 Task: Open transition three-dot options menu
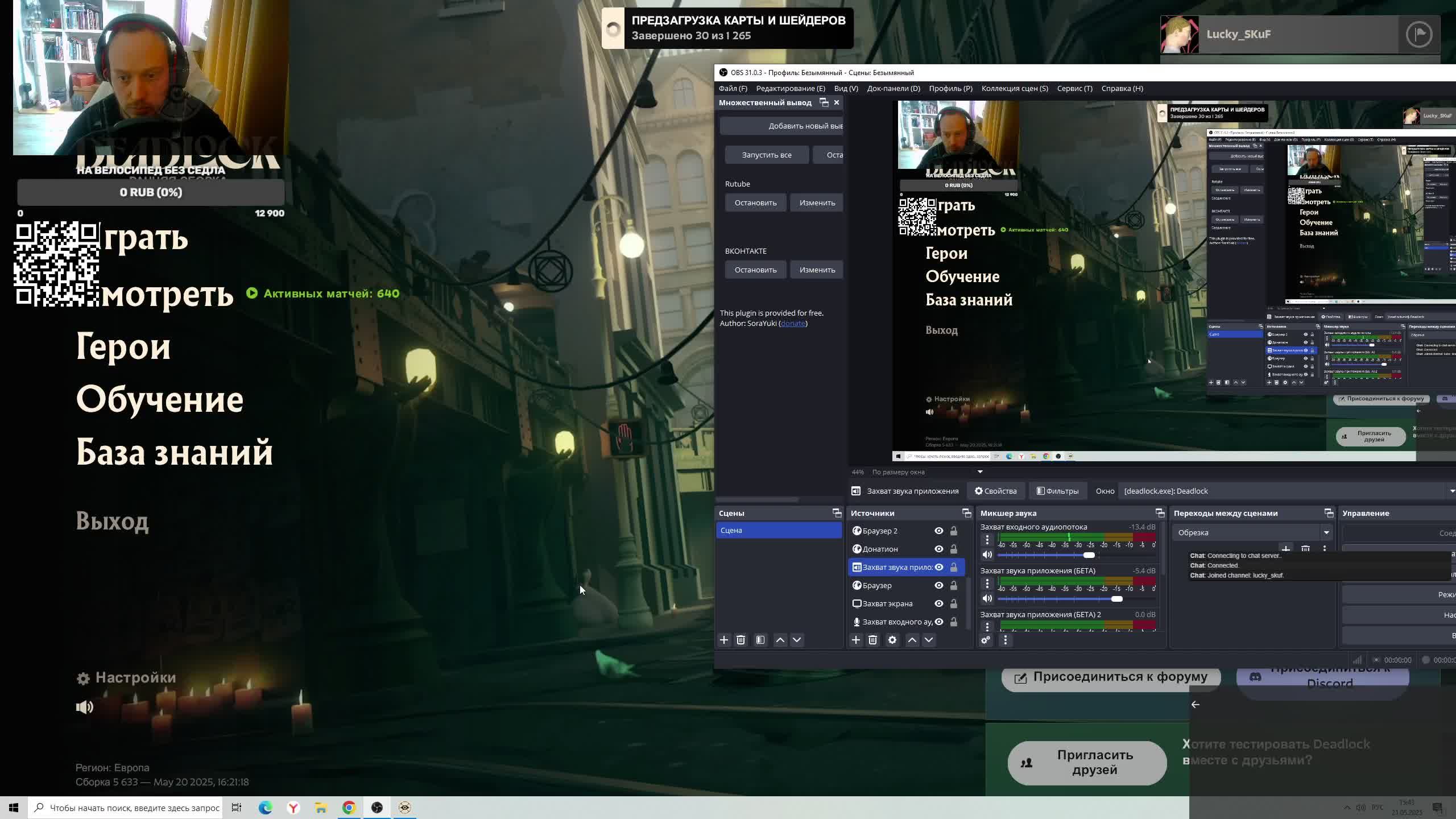click(x=1325, y=549)
